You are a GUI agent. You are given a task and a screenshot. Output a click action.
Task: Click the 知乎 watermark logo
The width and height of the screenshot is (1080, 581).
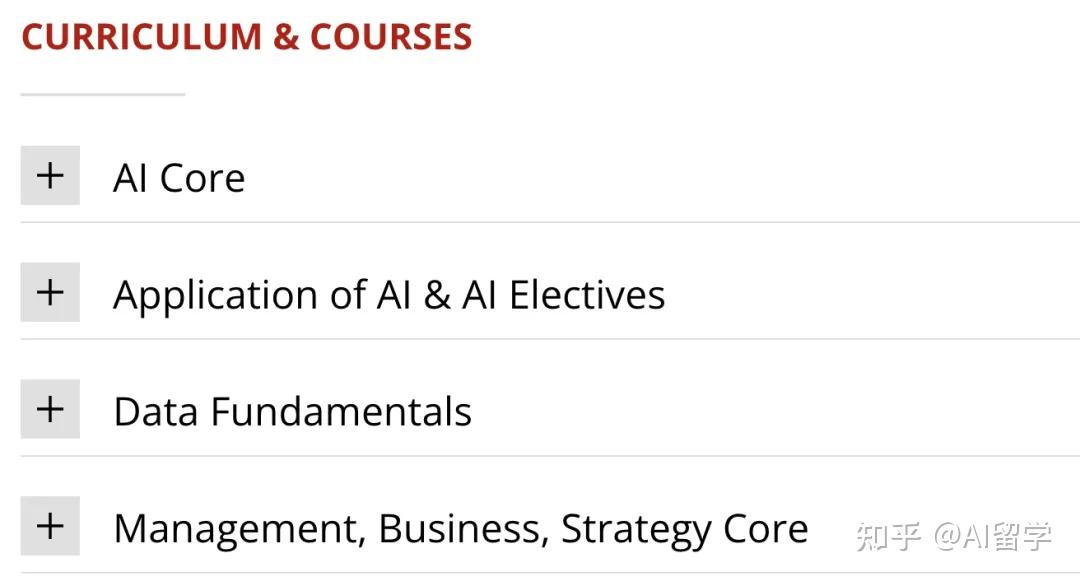tap(888, 535)
